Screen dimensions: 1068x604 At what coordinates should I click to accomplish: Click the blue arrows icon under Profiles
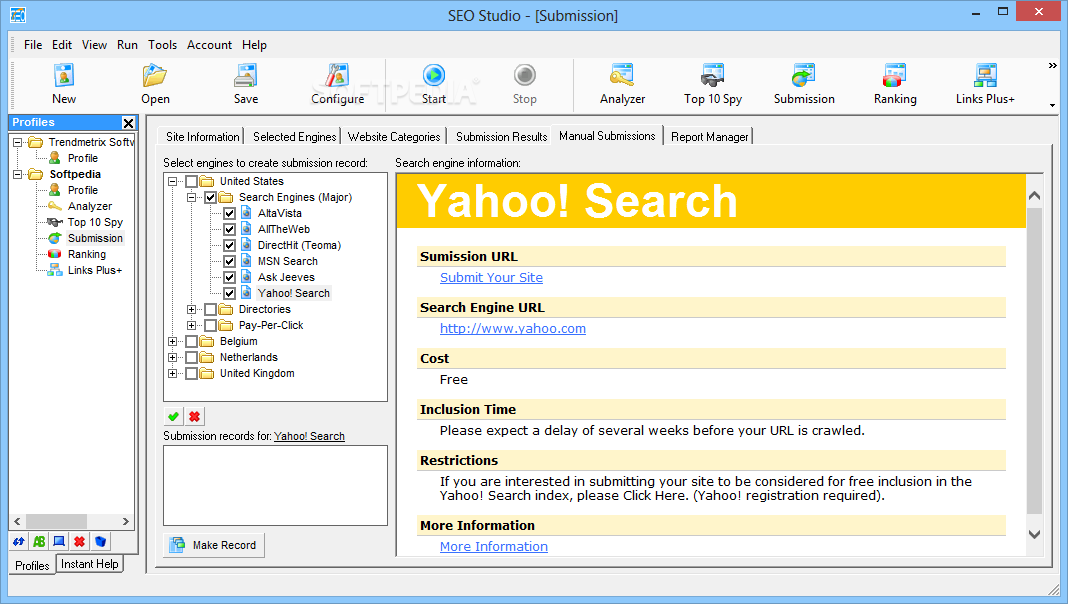pos(18,541)
